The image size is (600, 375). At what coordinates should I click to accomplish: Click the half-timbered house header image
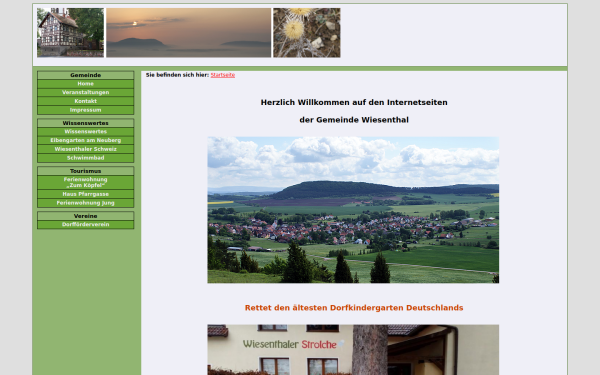pos(70,33)
